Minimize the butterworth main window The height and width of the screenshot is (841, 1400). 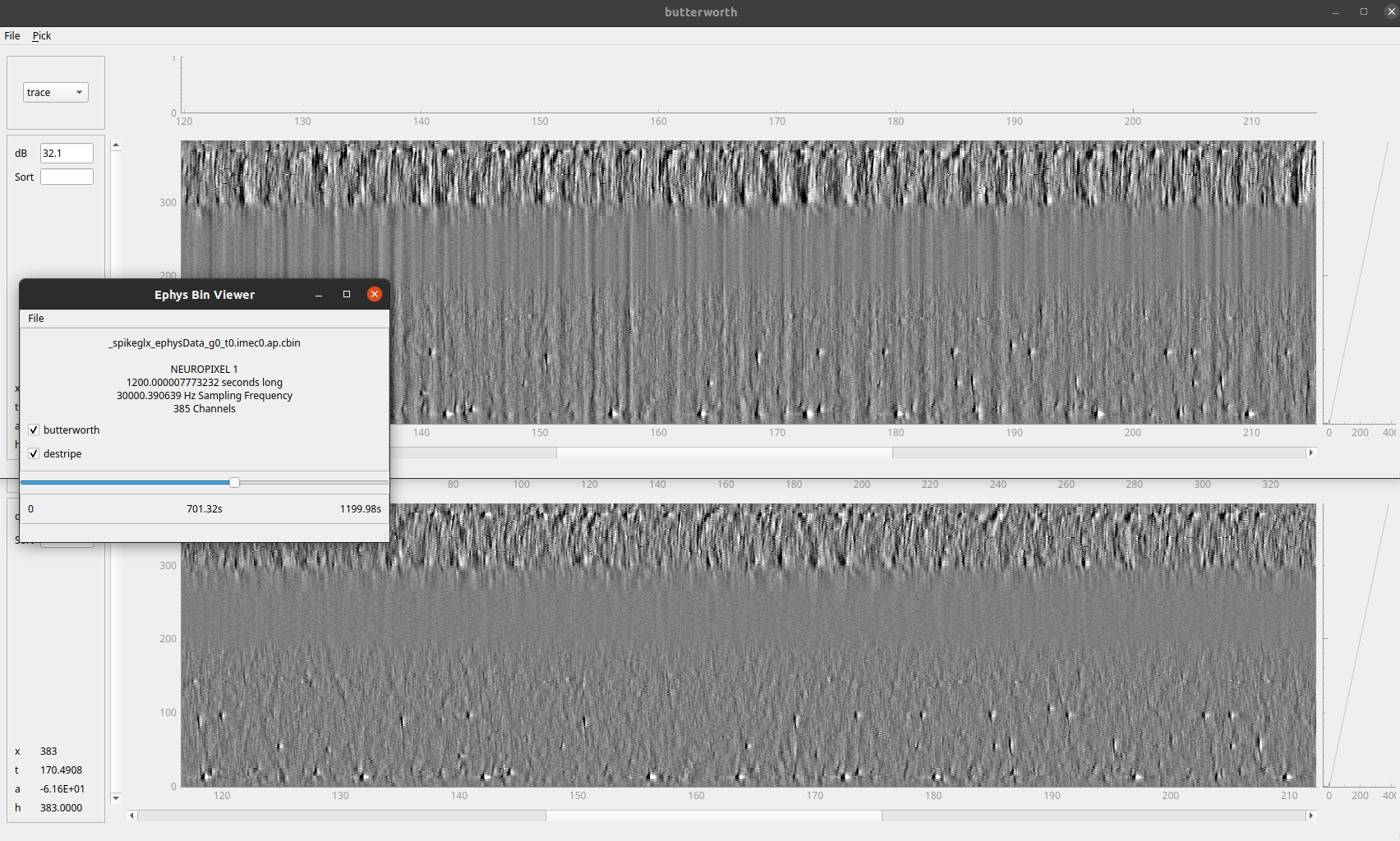tap(1336, 12)
